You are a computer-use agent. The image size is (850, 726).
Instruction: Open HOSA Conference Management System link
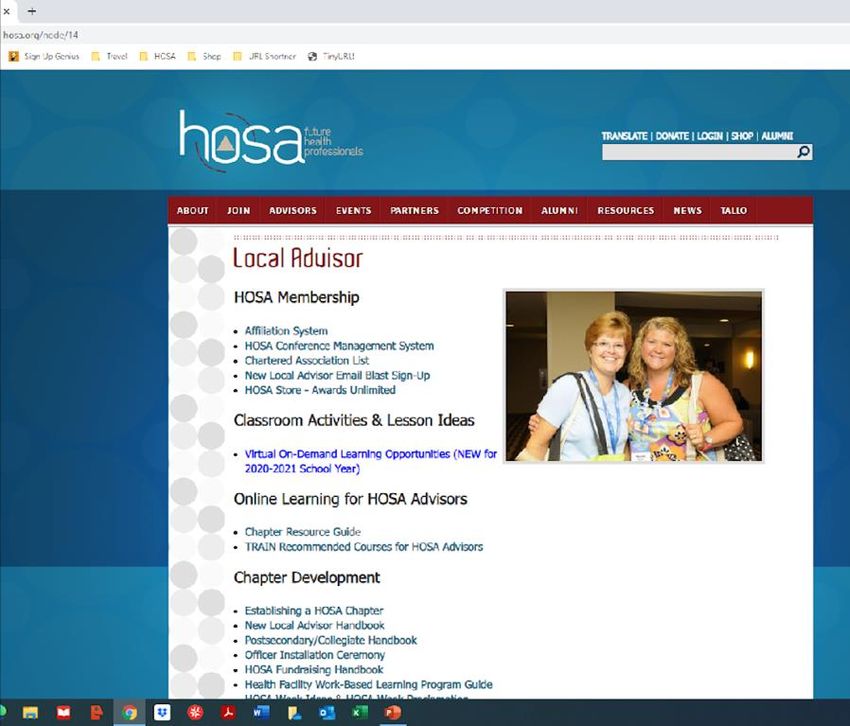[x=339, y=346]
